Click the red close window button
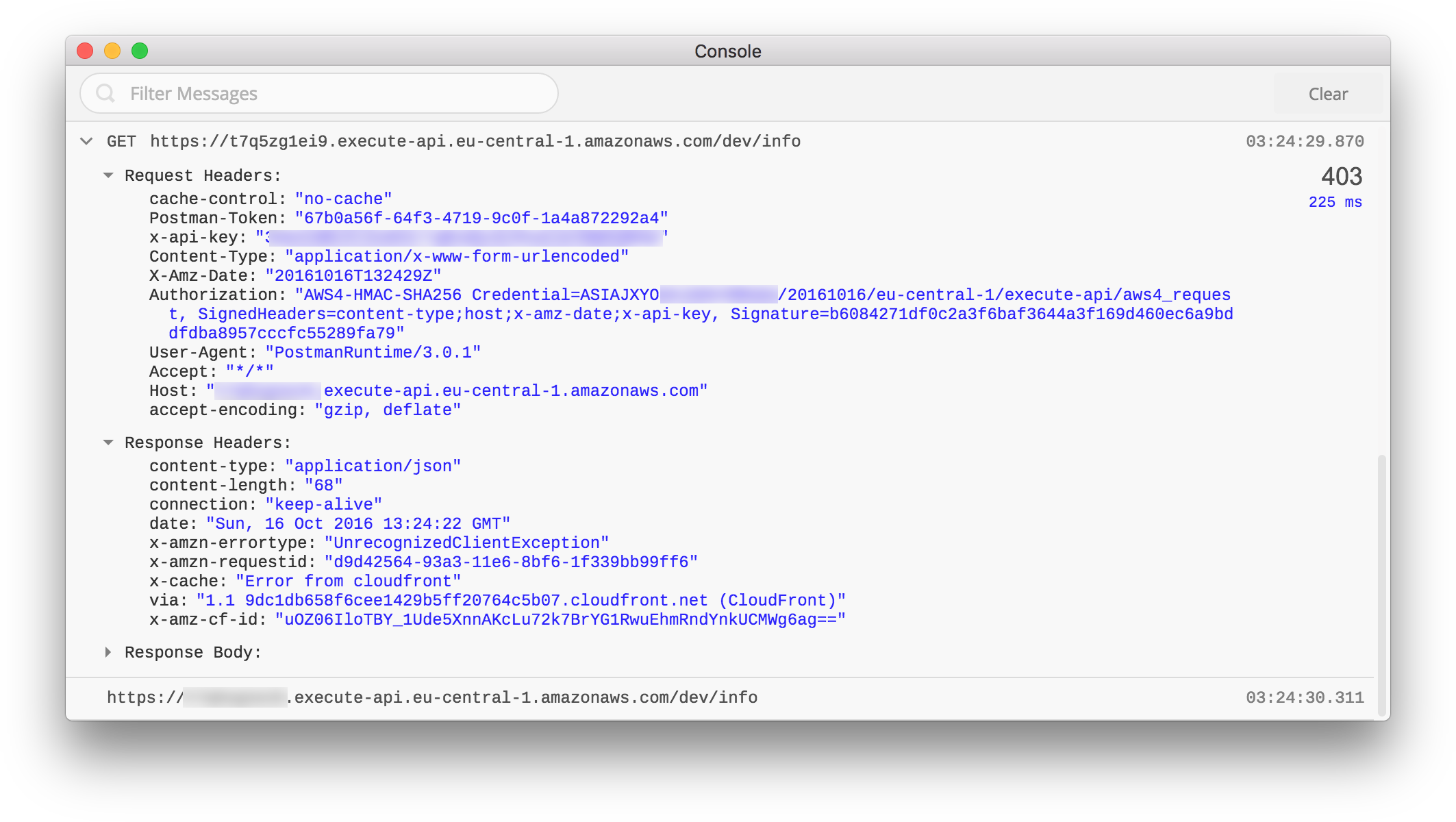Viewport: 1456px width, 822px height. [85, 51]
